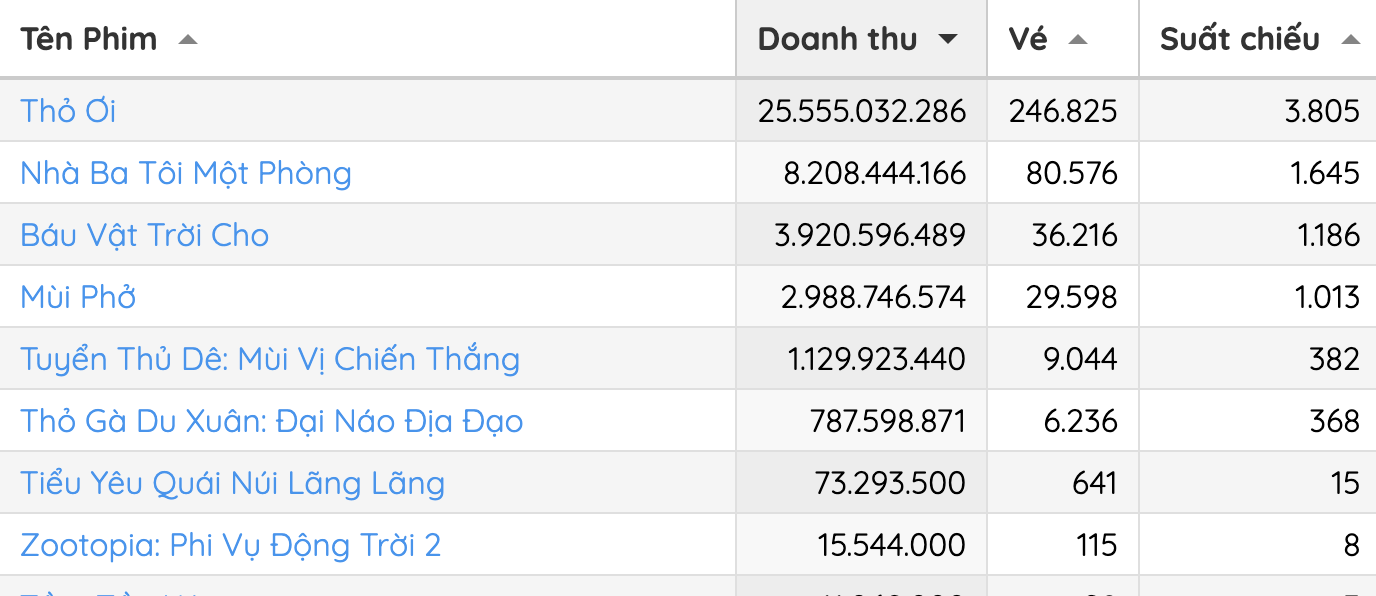Open Tiểu Yêu Quái Núi Lãng Lãng link
This screenshot has width=1376, height=596.
point(232,483)
